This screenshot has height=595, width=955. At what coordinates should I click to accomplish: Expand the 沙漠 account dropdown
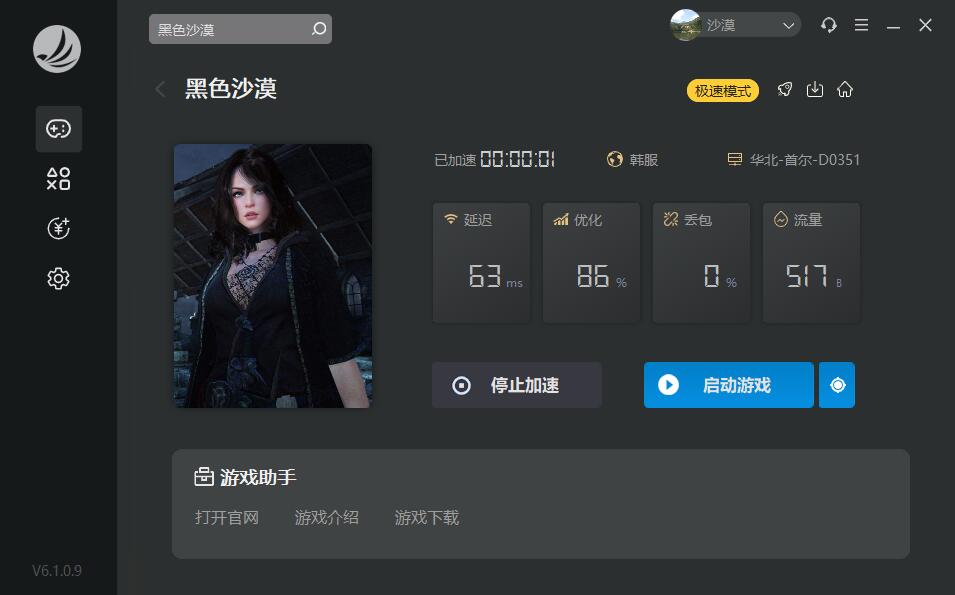[736, 25]
